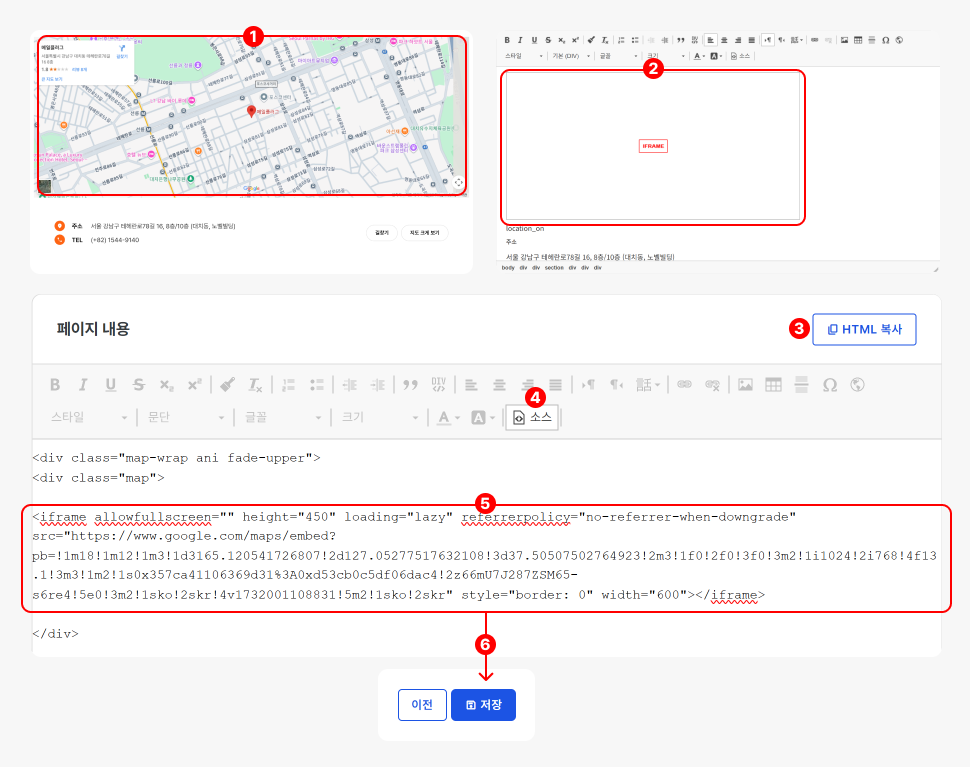Apply underline using the lower toolbar

coord(111,385)
